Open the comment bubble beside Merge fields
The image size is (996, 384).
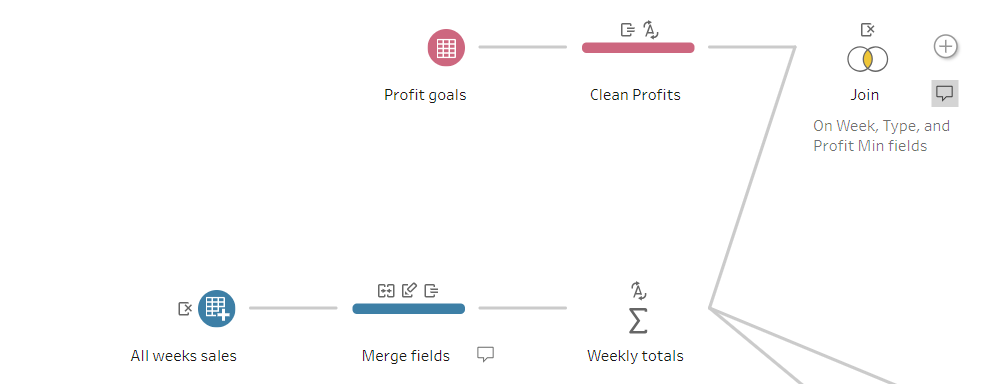click(x=485, y=354)
